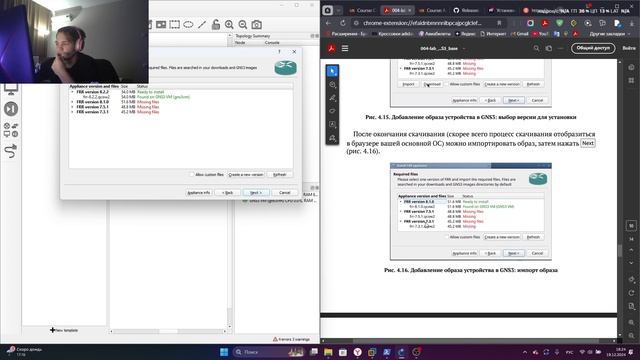The image size is (640, 360).
Task: Select the pointer tool in the PDF toolbar
Action: (332, 71)
